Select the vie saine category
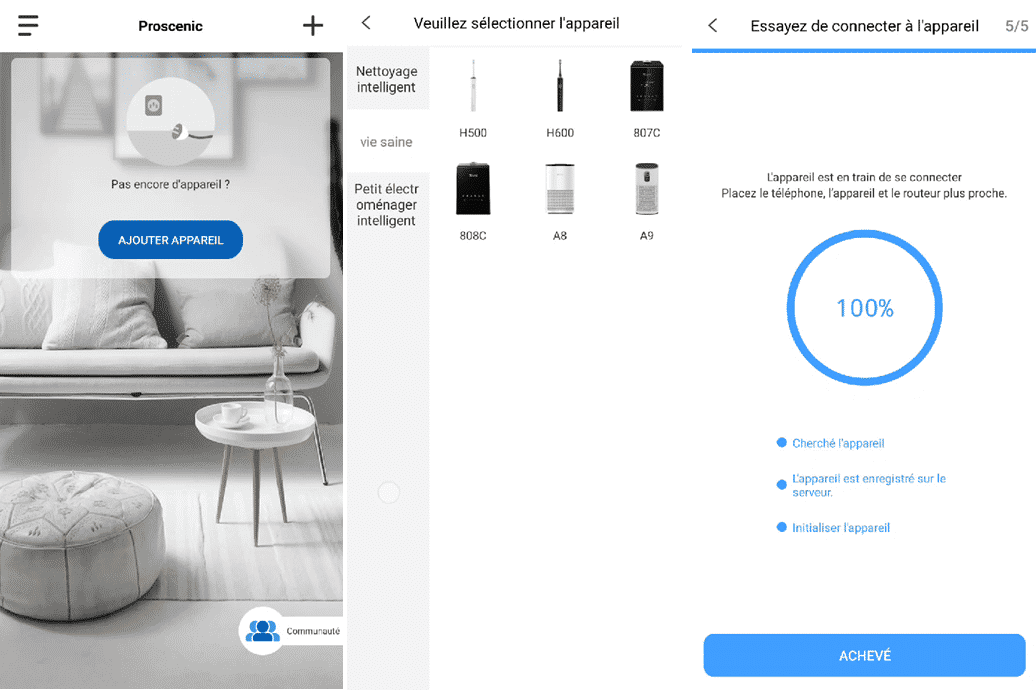The image size is (1036, 695). (387, 141)
